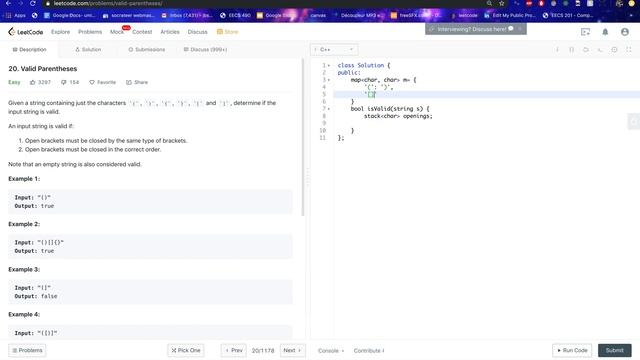Switch to the Discuss (999+) tab

(x=205, y=49)
